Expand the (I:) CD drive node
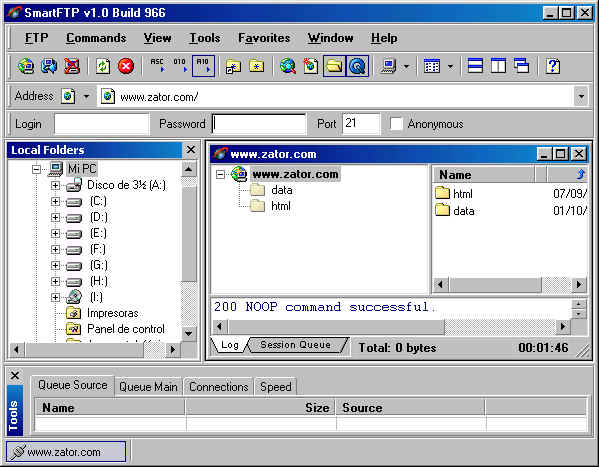 (55, 297)
